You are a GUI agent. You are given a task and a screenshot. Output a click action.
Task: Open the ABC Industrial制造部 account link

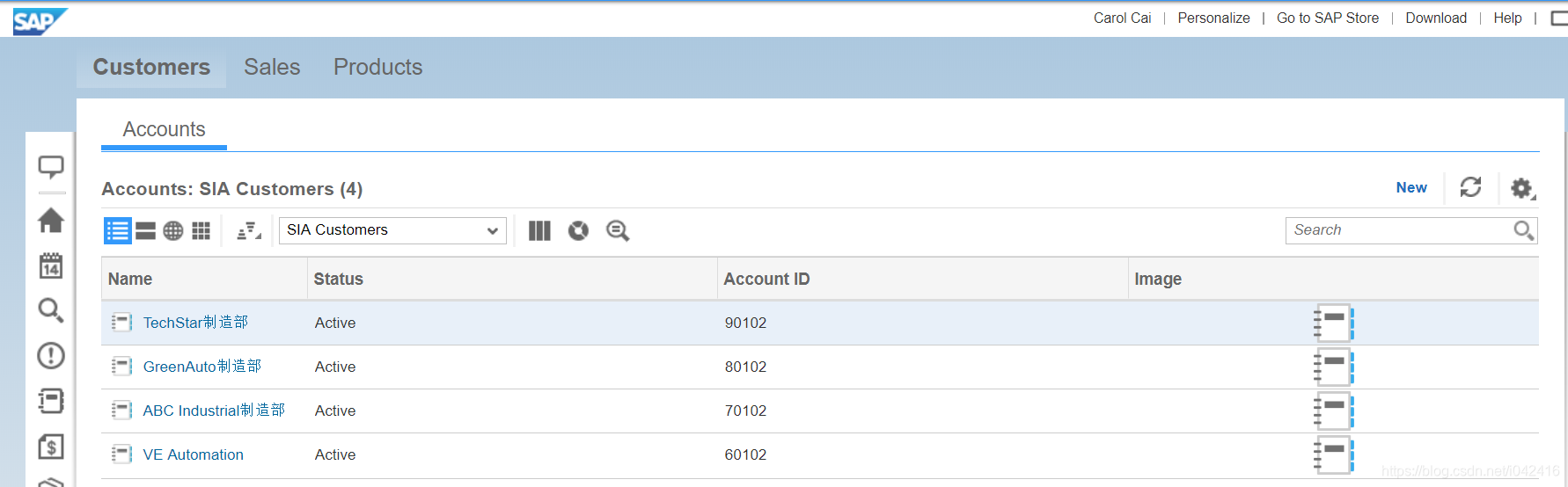[214, 411]
